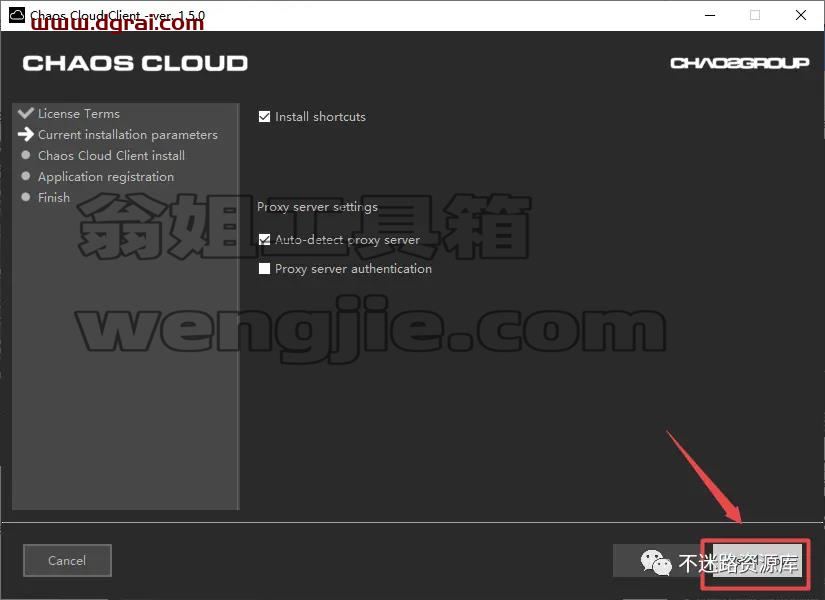Click the CHAOS CLOUD header logo
The image size is (825, 600).
[x=135, y=63]
